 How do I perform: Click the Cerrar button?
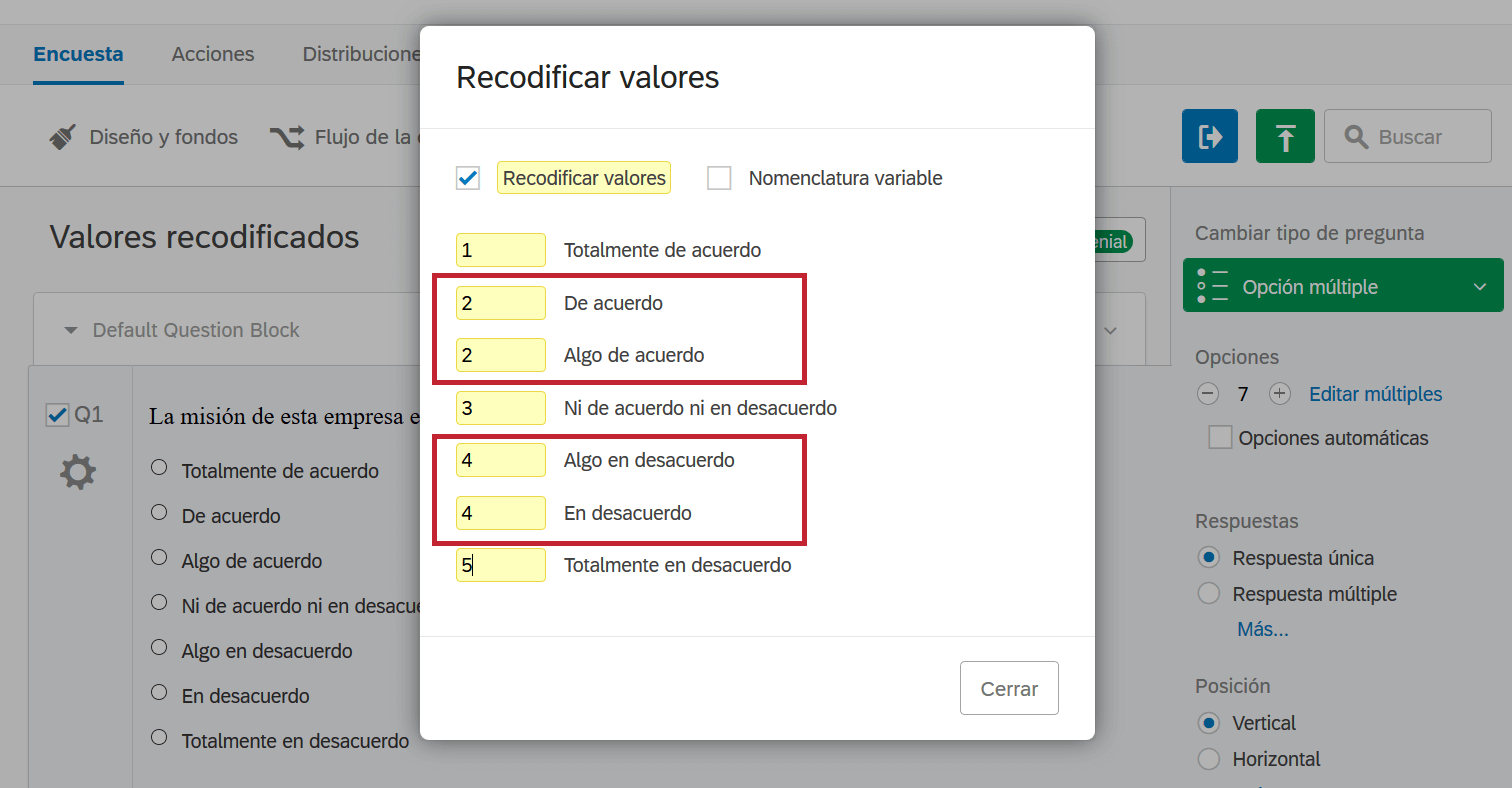1009,688
